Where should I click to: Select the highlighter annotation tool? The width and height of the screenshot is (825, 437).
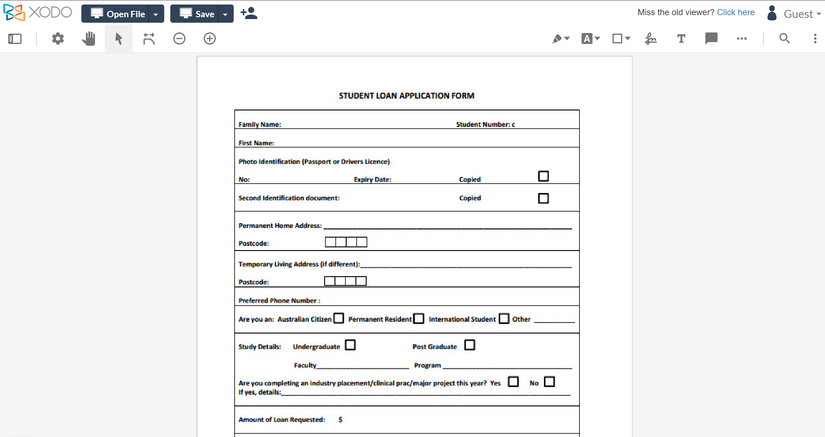pyautogui.click(x=557, y=38)
